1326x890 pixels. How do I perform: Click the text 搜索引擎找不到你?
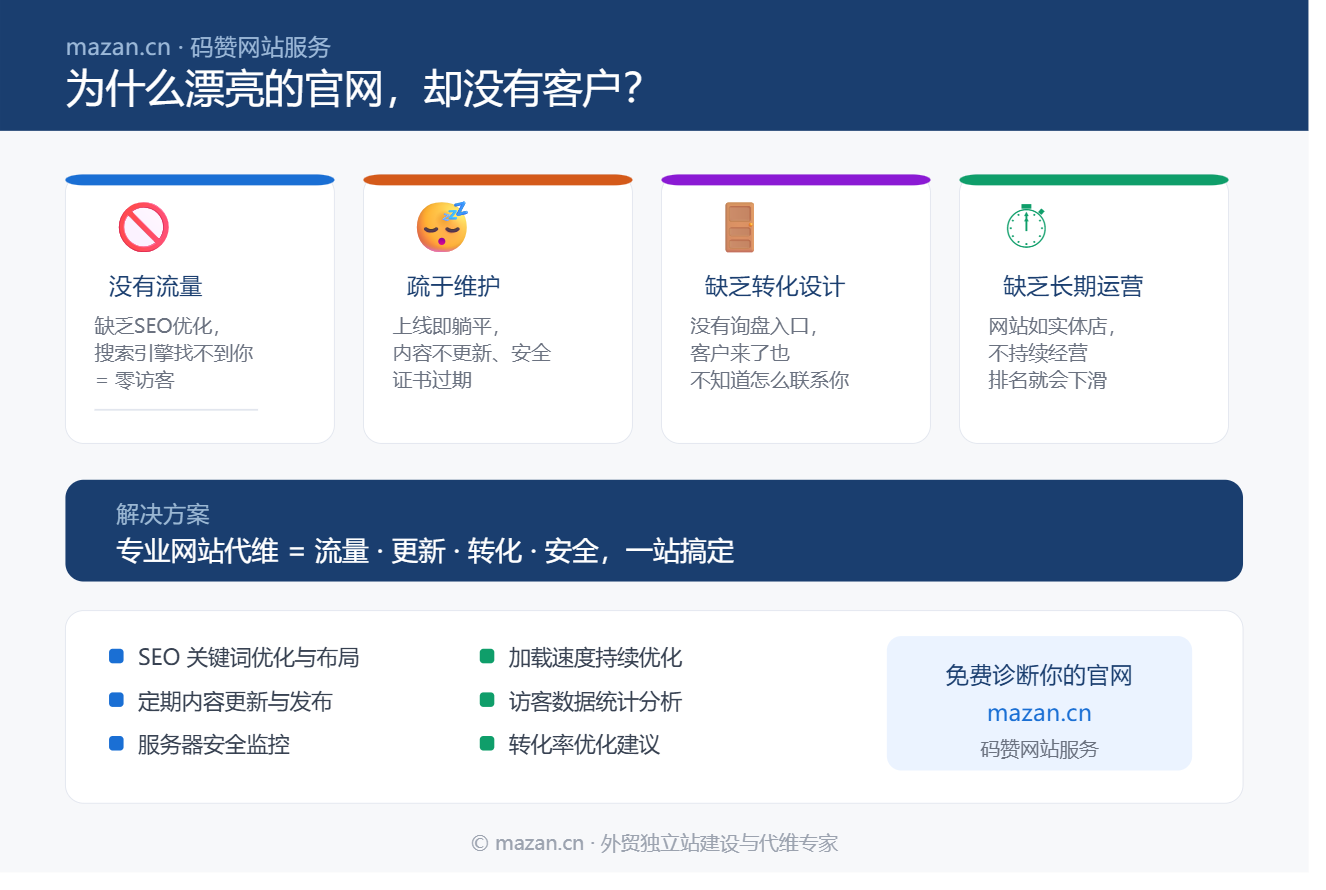[174, 353]
